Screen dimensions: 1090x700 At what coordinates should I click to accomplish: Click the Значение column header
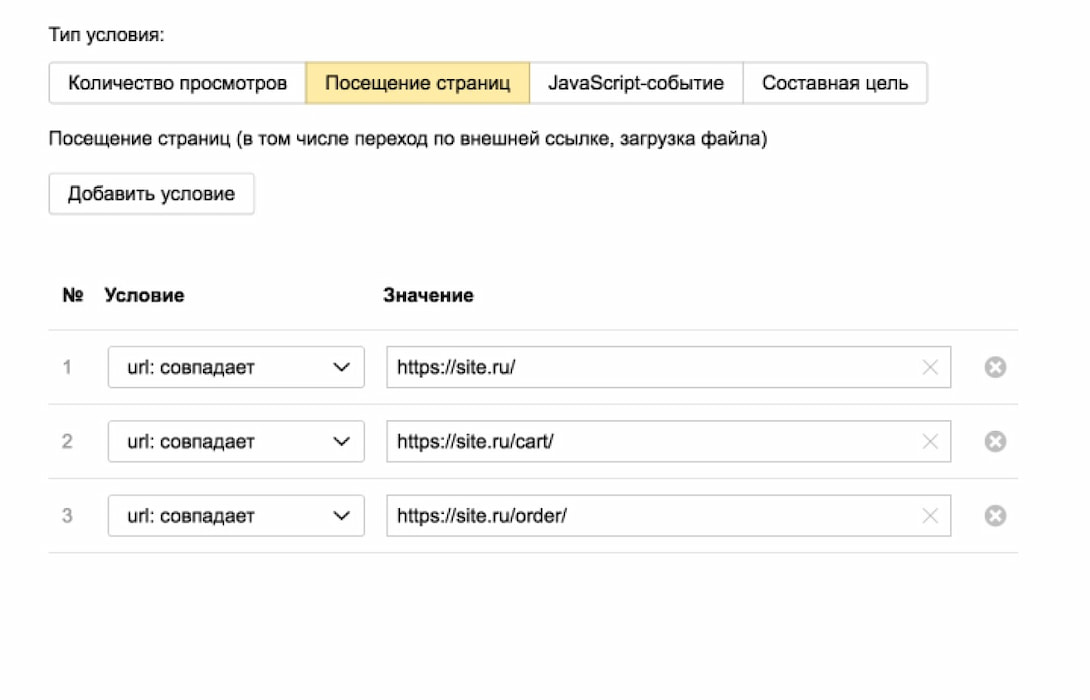pos(428,295)
